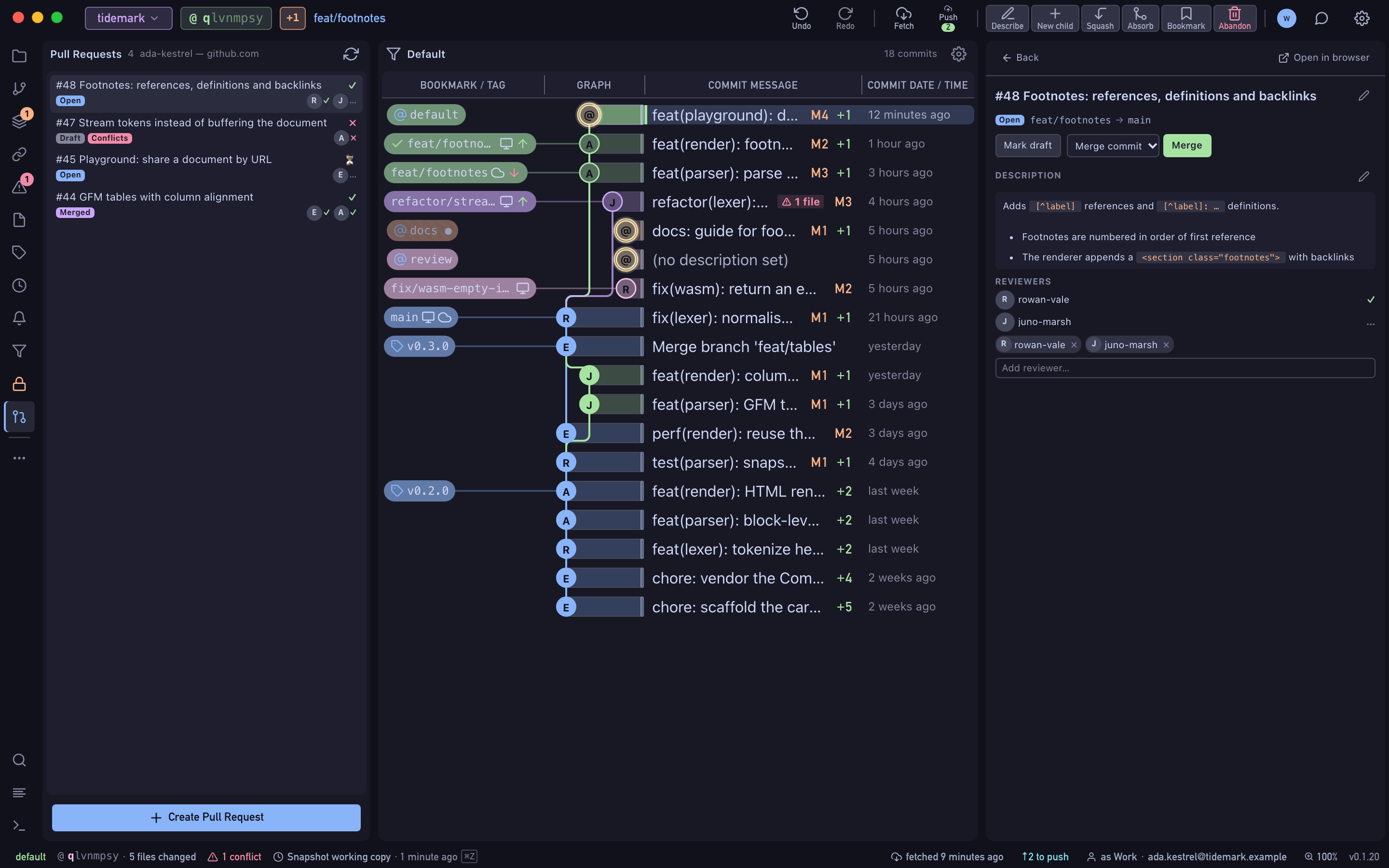Click 2 to push in status bar
This screenshot has width=1389, height=868.
[1045, 856]
